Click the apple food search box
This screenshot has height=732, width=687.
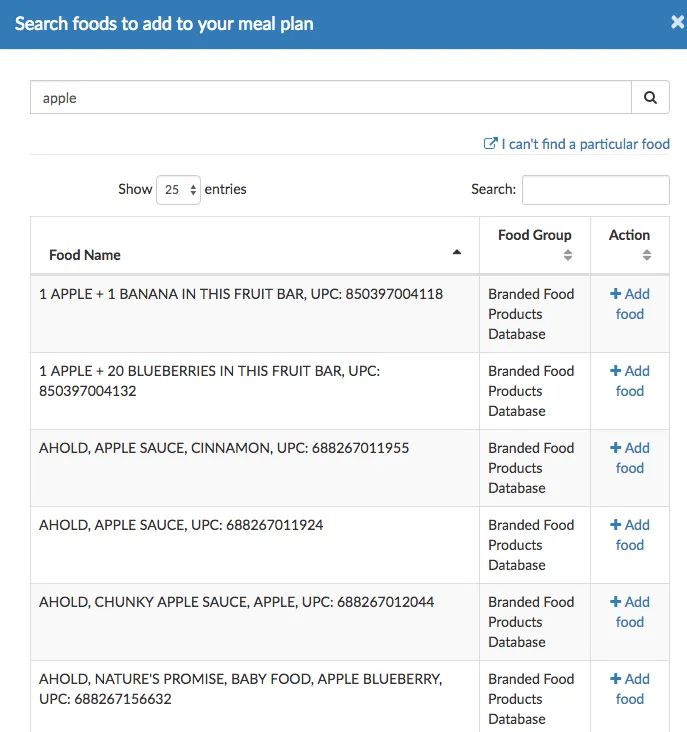pos(330,98)
